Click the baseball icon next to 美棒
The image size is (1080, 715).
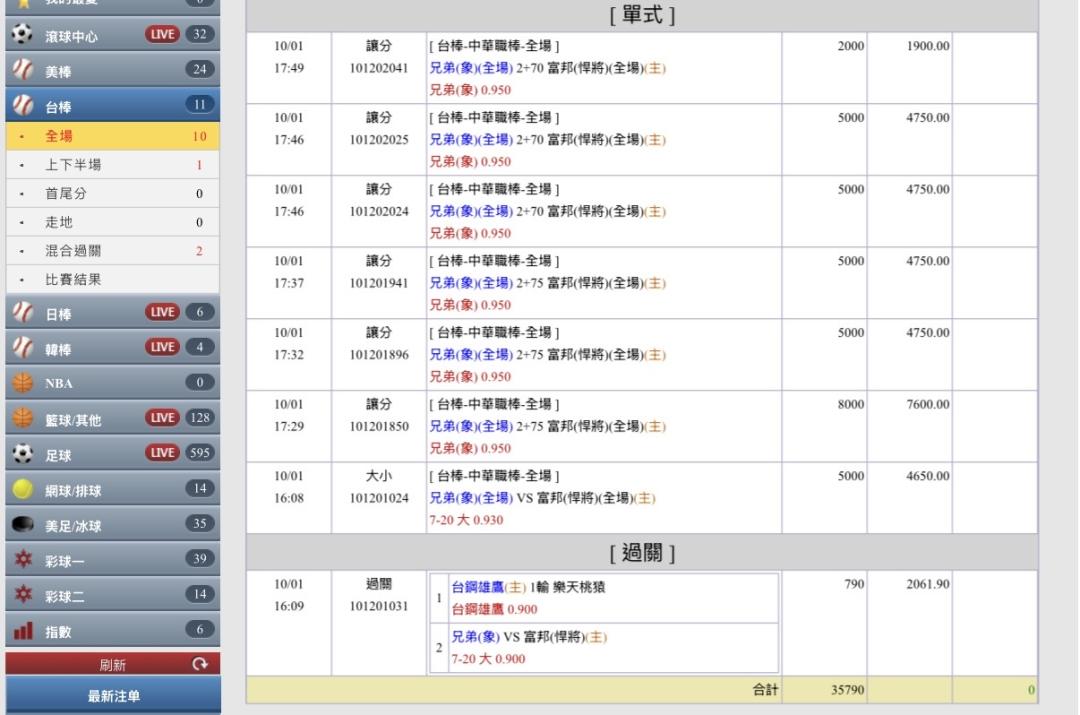pos(21,70)
